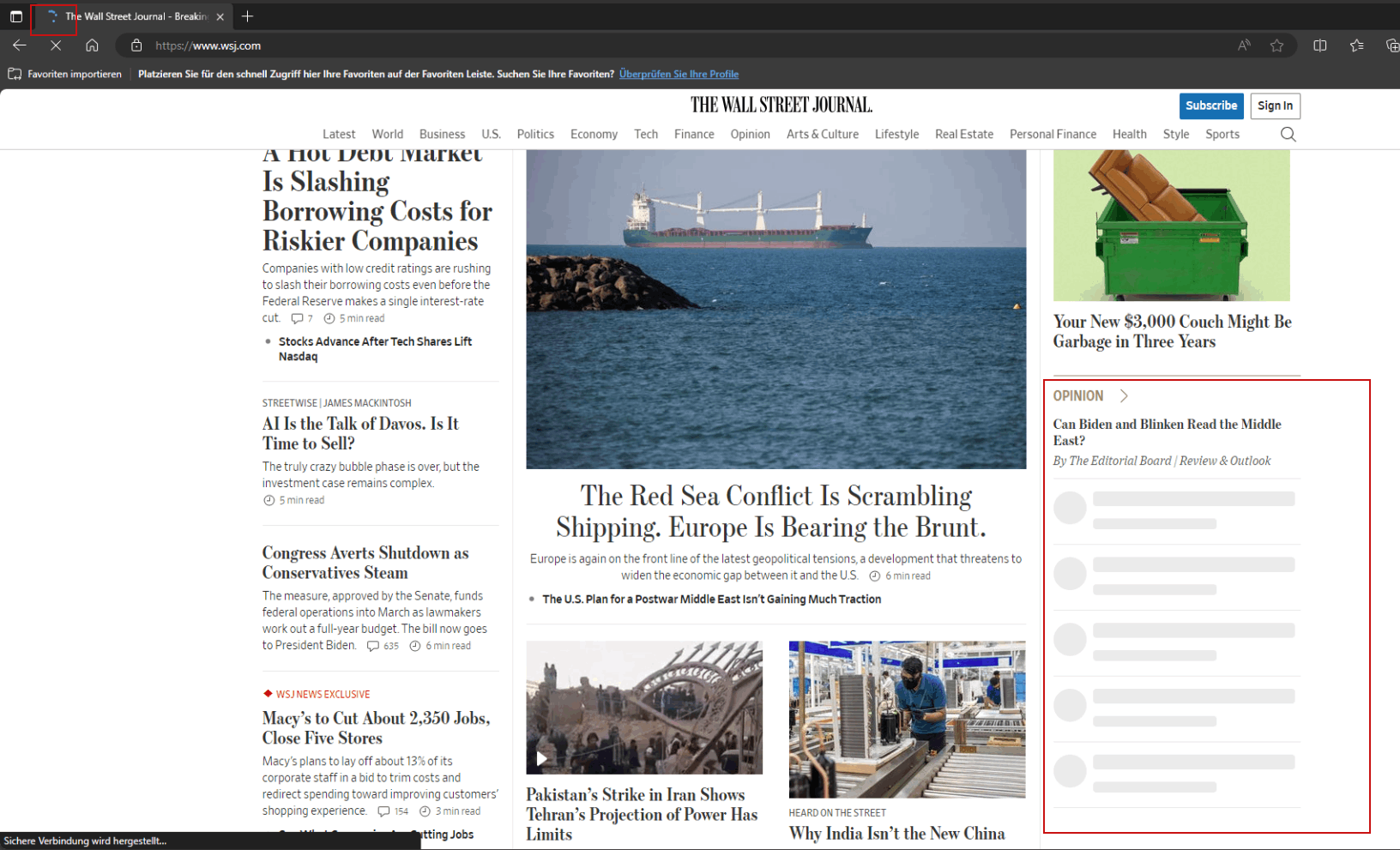This screenshot has height=850, width=1400.
Task: Add this page to favorites with the star
Action: pyautogui.click(x=1277, y=45)
